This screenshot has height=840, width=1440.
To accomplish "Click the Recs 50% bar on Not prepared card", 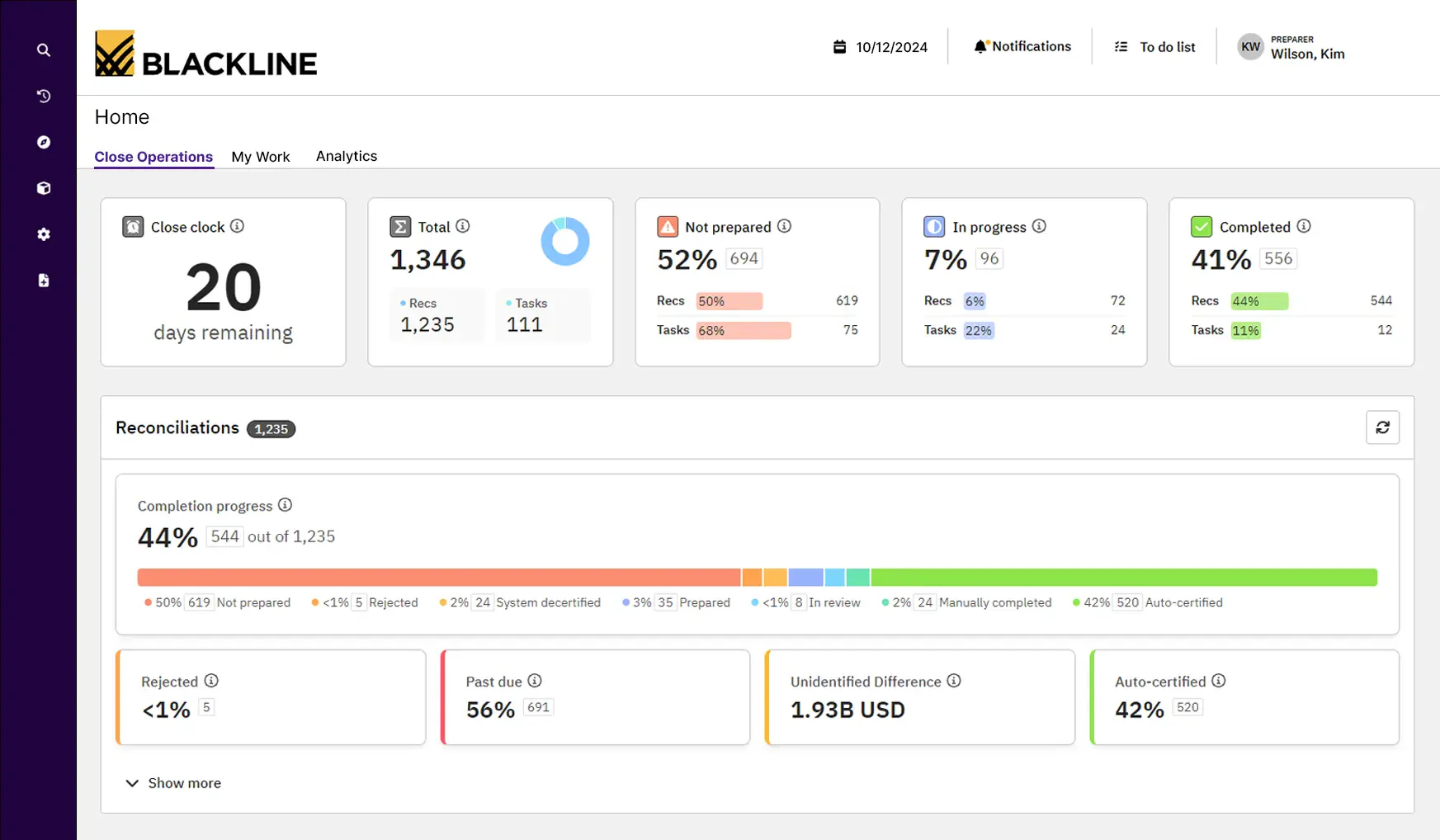I will [729, 301].
